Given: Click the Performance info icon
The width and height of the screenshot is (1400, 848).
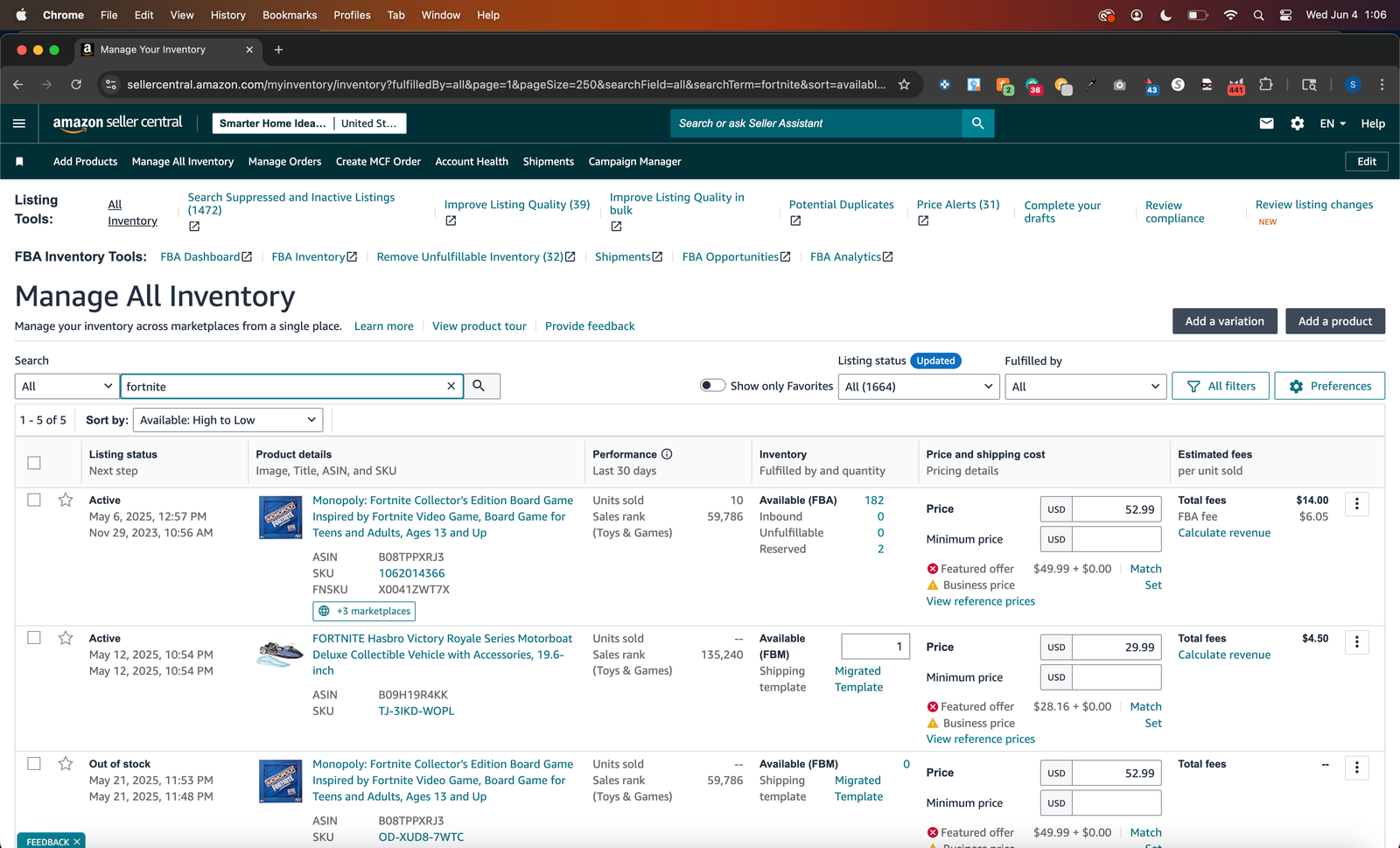Looking at the screenshot, I should (667, 454).
